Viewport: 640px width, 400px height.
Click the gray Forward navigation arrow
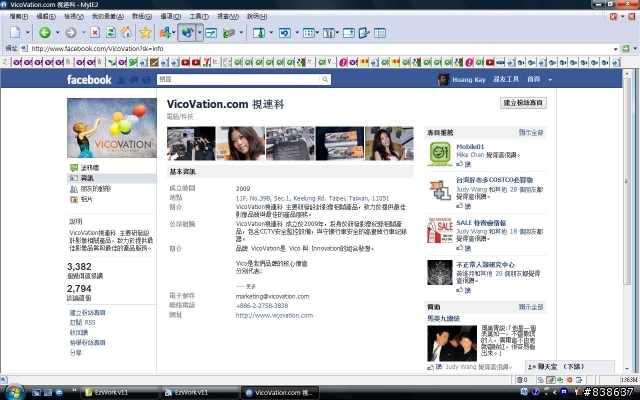click(x=71, y=33)
